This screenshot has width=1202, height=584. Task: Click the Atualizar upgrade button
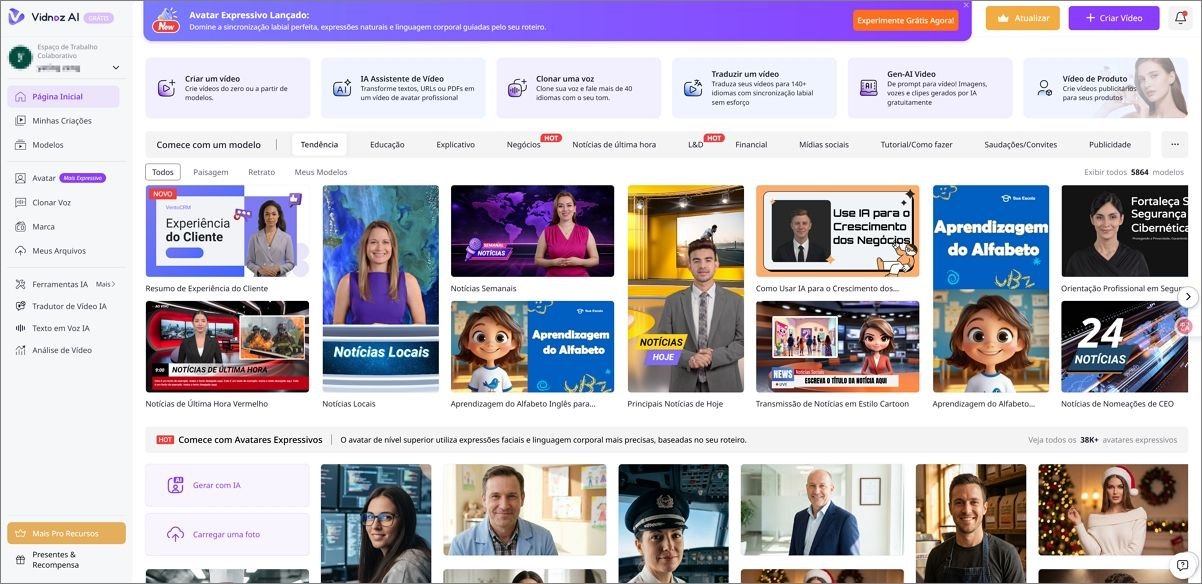click(x=1022, y=18)
